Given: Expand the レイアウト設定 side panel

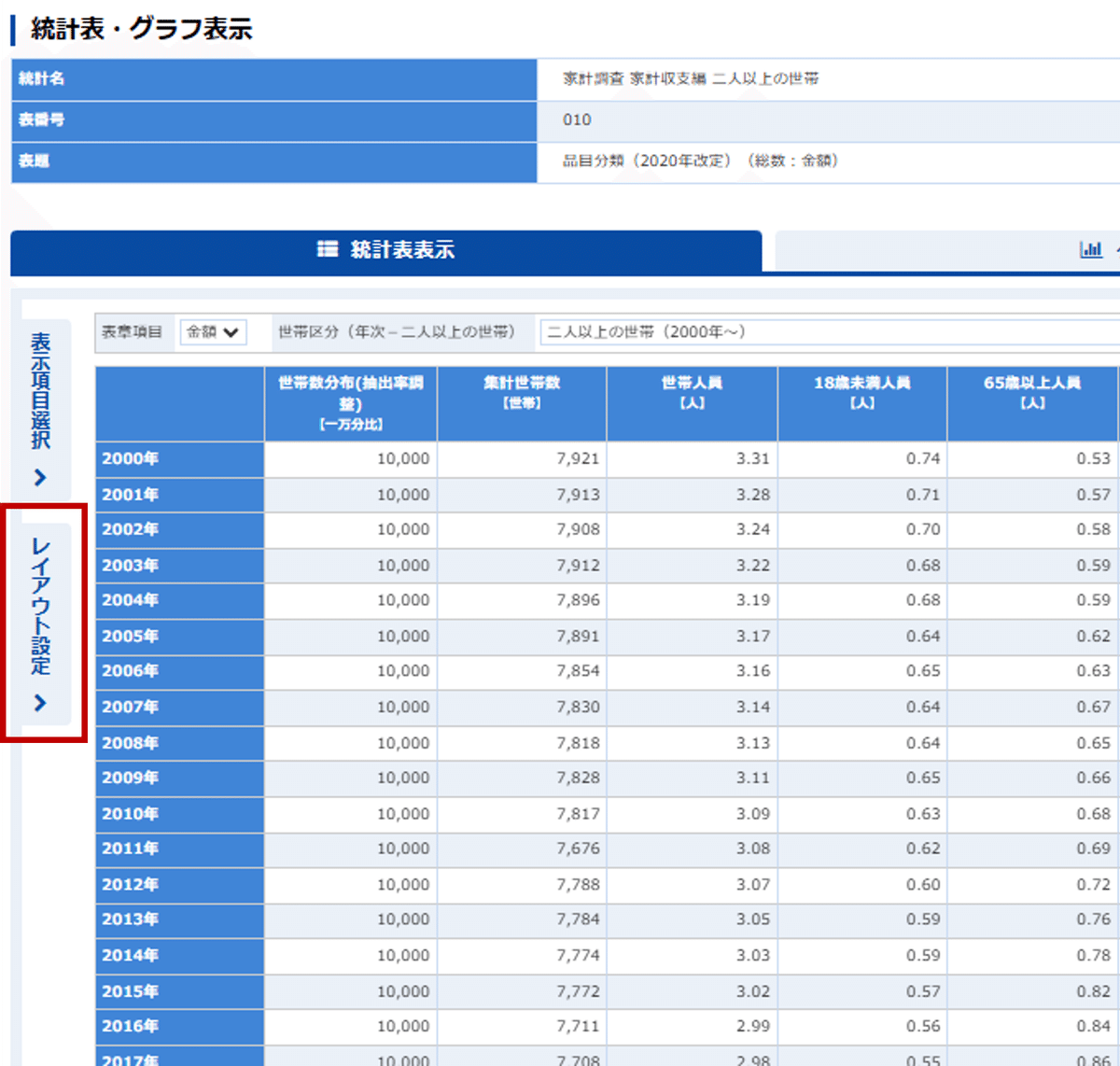Looking at the screenshot, I should 41,624.
